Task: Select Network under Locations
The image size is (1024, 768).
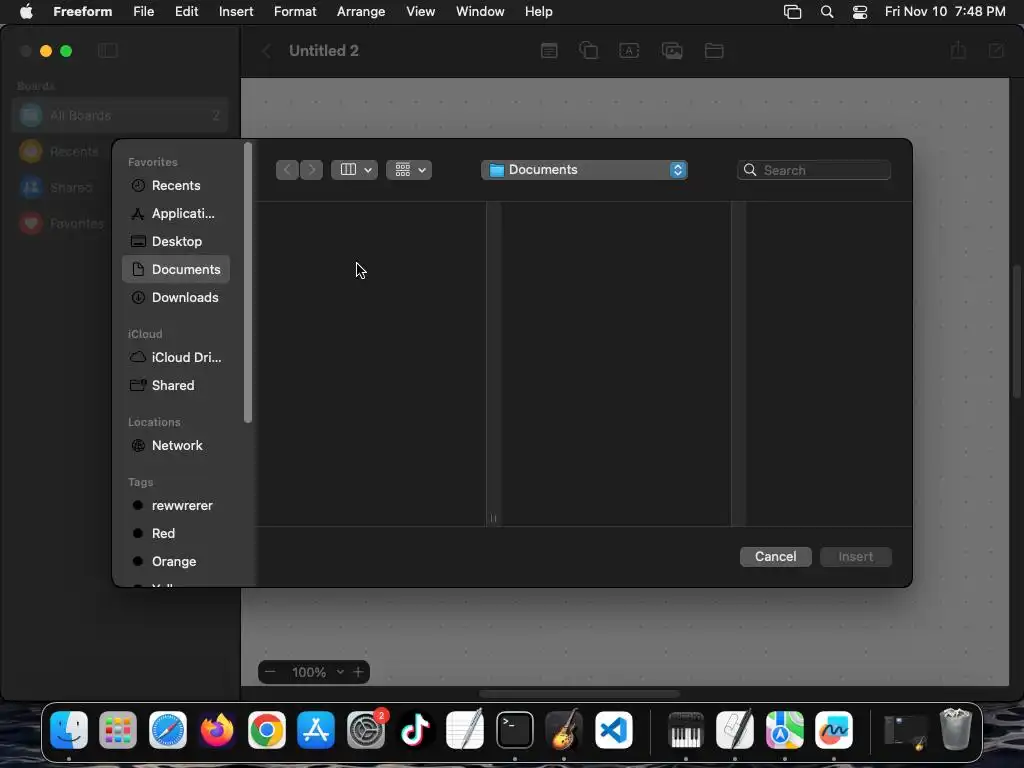Action: 176,445
